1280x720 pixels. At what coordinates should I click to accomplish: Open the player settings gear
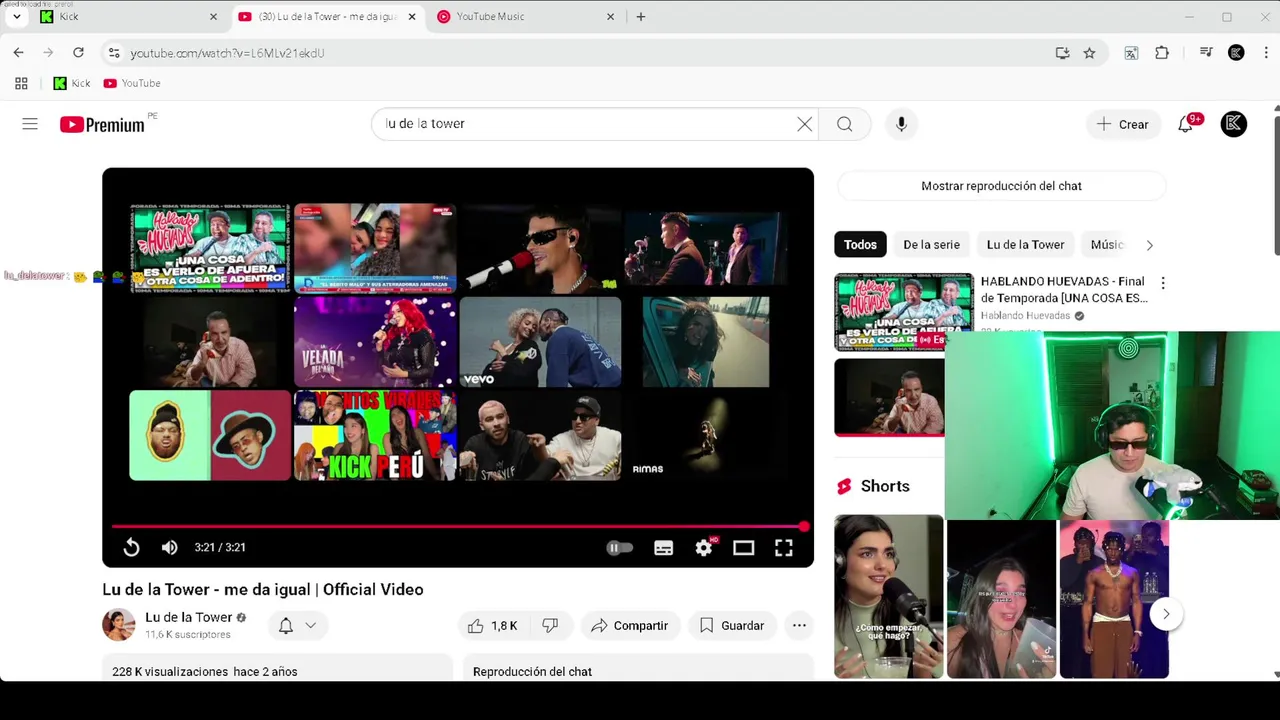704,547
